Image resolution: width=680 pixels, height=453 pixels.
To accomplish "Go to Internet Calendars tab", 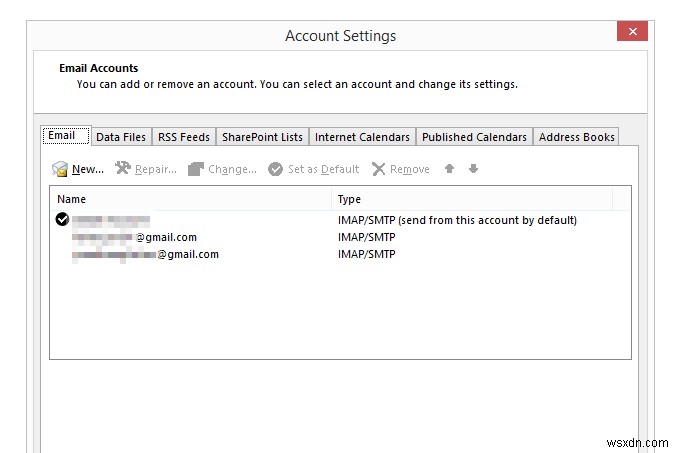I will click(362, 137).
